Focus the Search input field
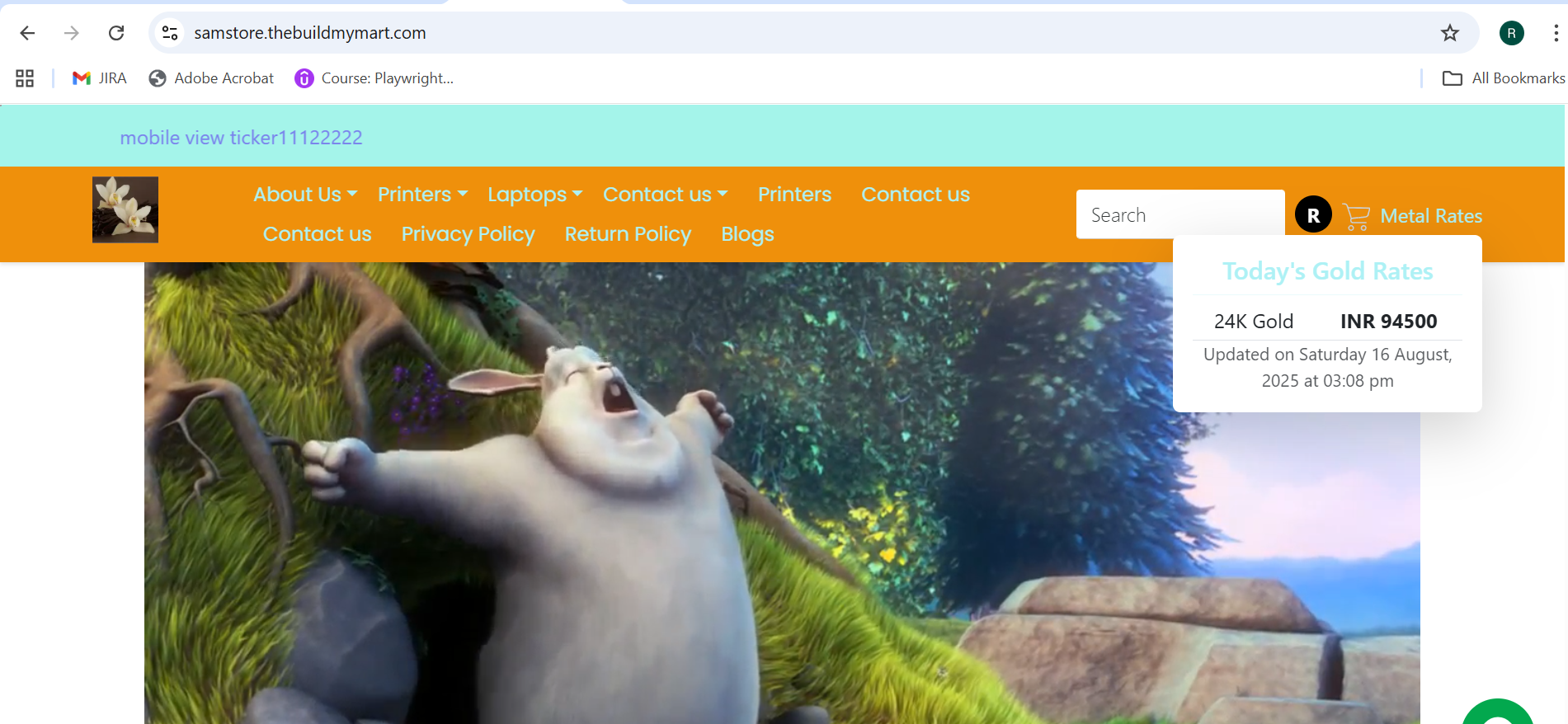Viewport: 1568px width, 724px height. tap(1180, 214)
